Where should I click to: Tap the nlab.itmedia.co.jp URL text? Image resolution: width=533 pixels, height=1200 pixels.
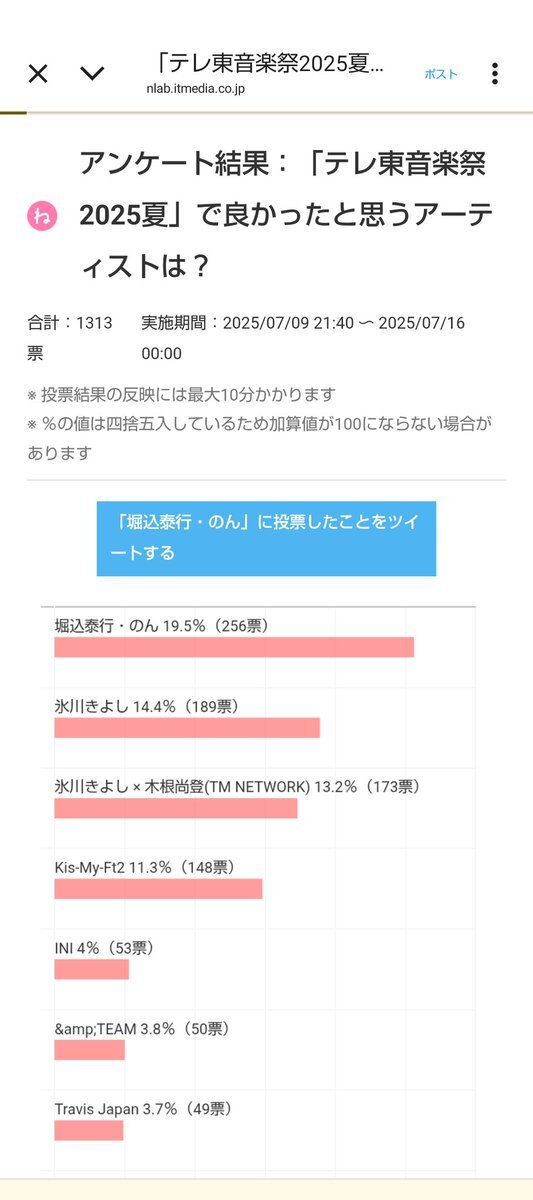195,89
